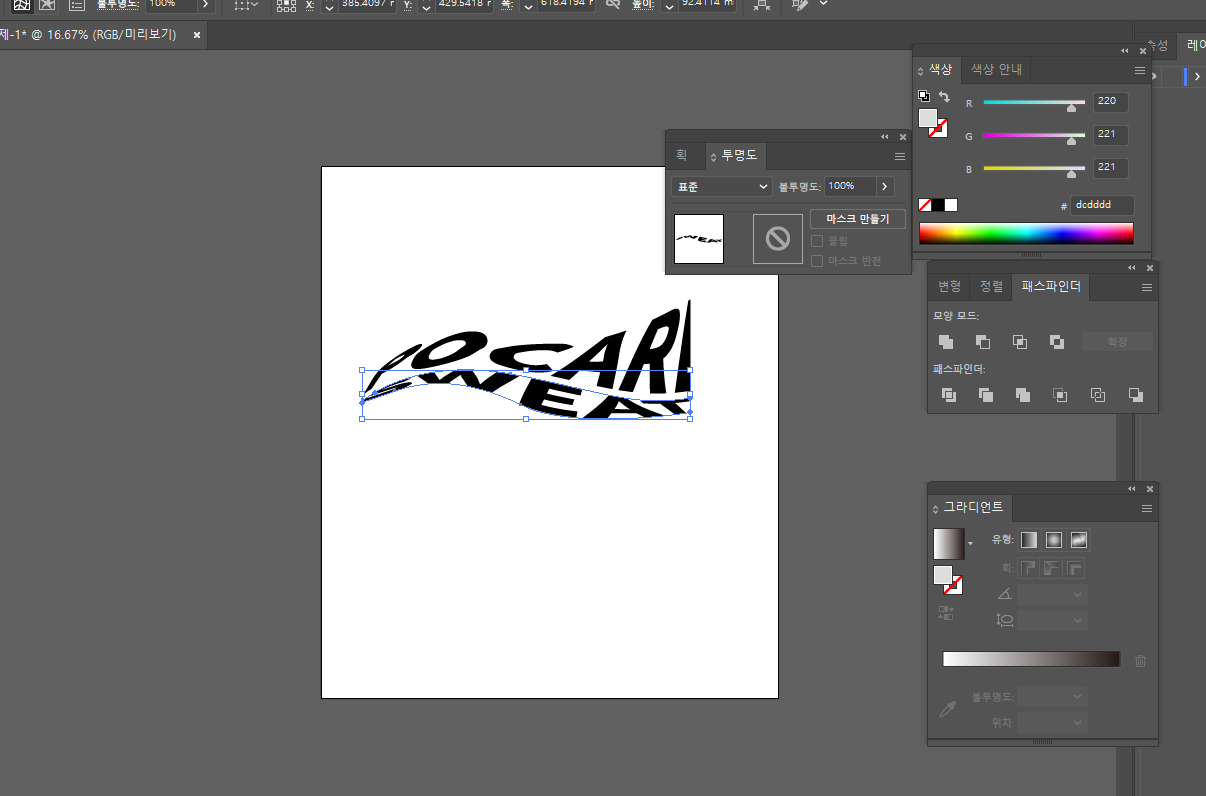Click Trim pathfinder icon
1206x796 pixels.
[x=986, y=395]
